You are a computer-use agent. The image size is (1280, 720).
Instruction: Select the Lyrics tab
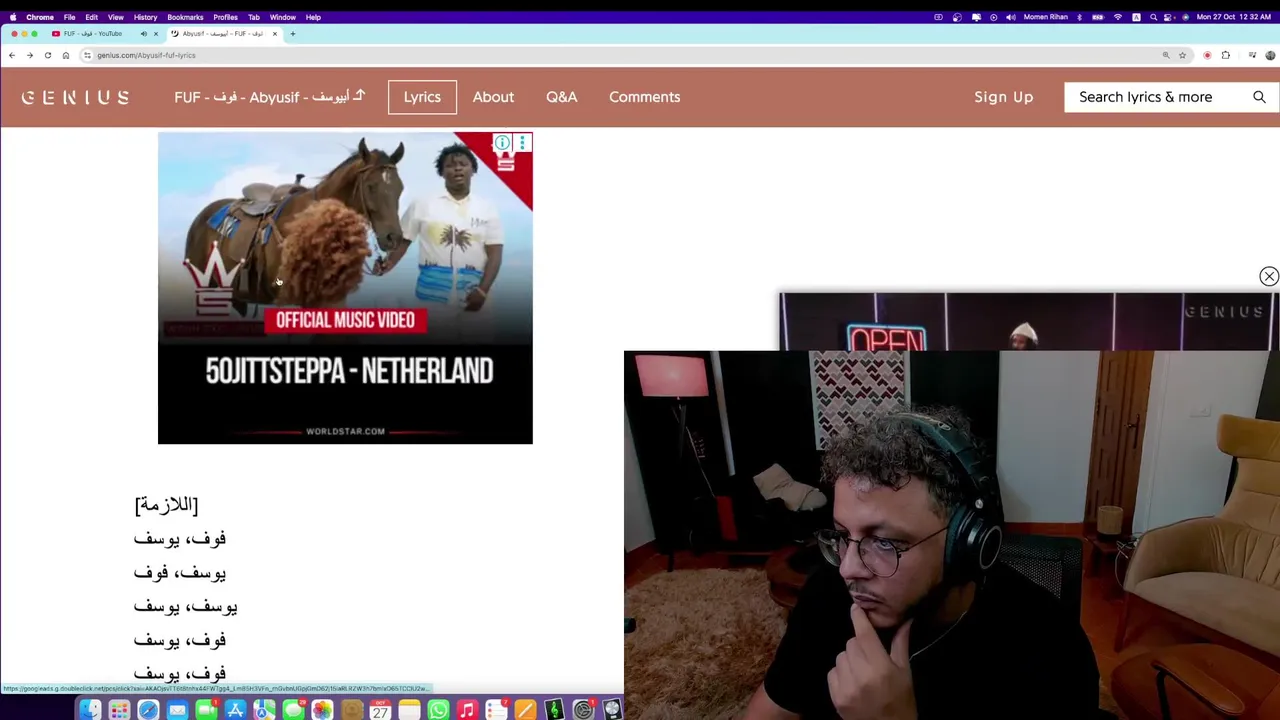[x=422, y=97]
